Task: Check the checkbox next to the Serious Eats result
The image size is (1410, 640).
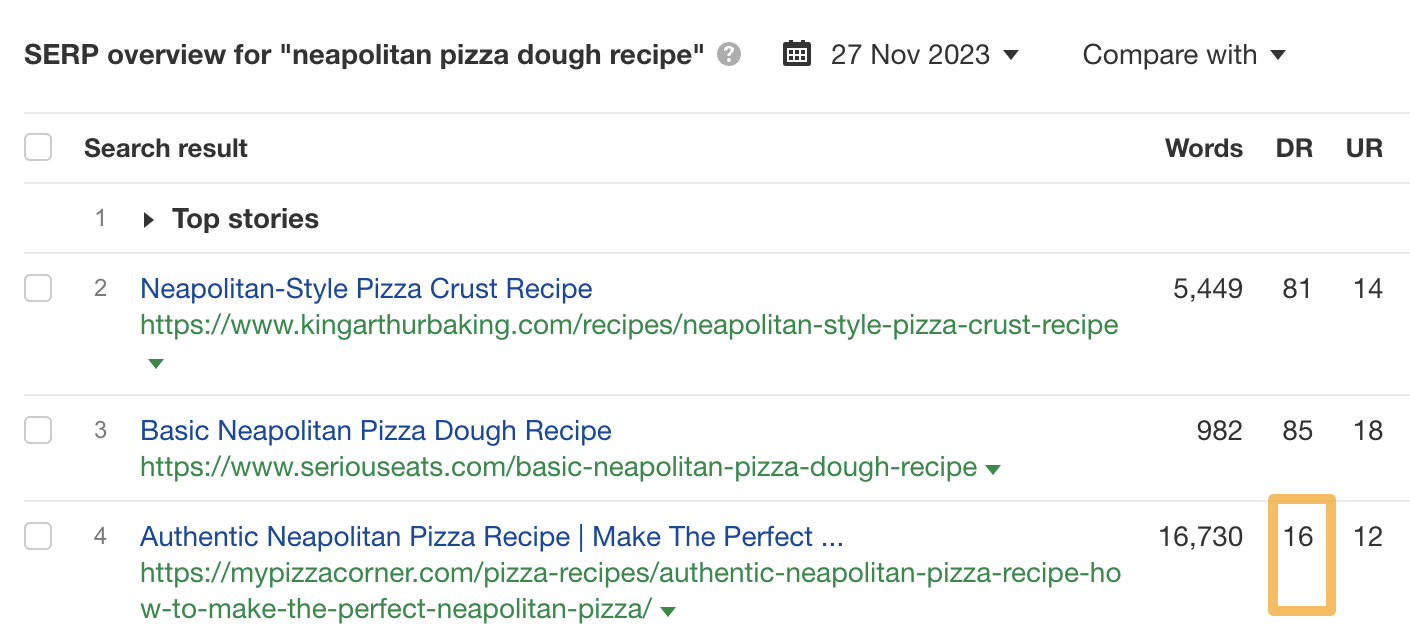Action: (37, 428)
